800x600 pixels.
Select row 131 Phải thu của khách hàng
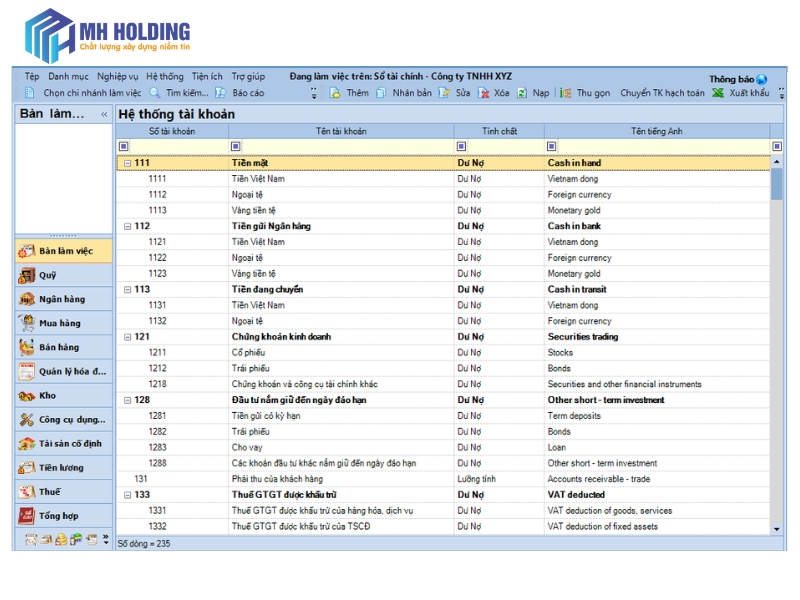pyautogui.click(x=443, y=479)
